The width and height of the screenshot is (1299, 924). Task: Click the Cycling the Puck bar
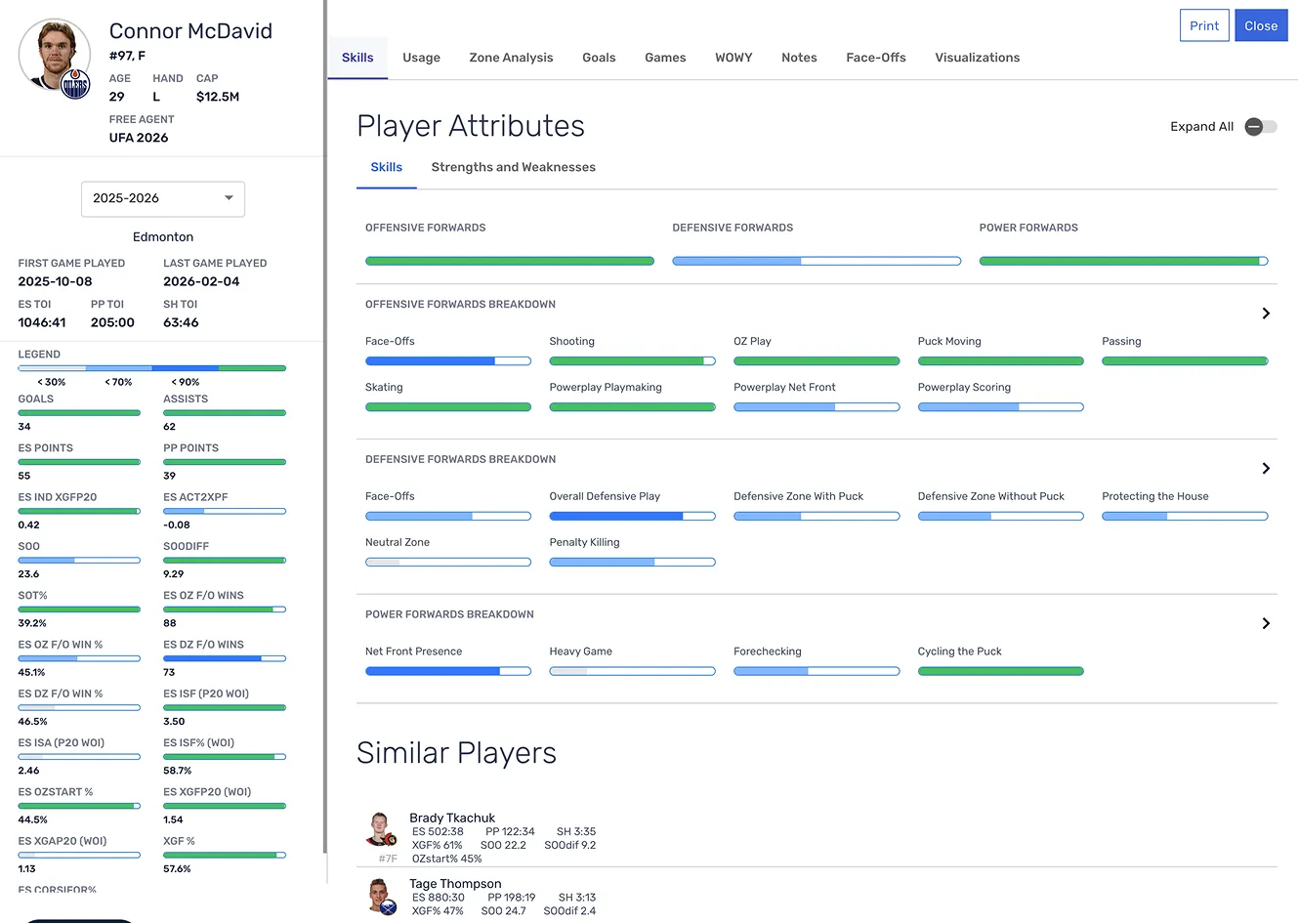click(x=1001, y=672)
